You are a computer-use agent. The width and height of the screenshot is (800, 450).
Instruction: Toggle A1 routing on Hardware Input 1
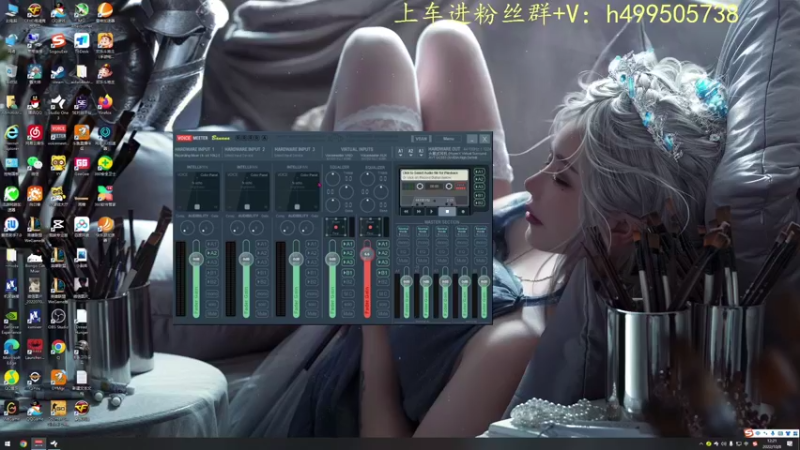tap(212, 244)
